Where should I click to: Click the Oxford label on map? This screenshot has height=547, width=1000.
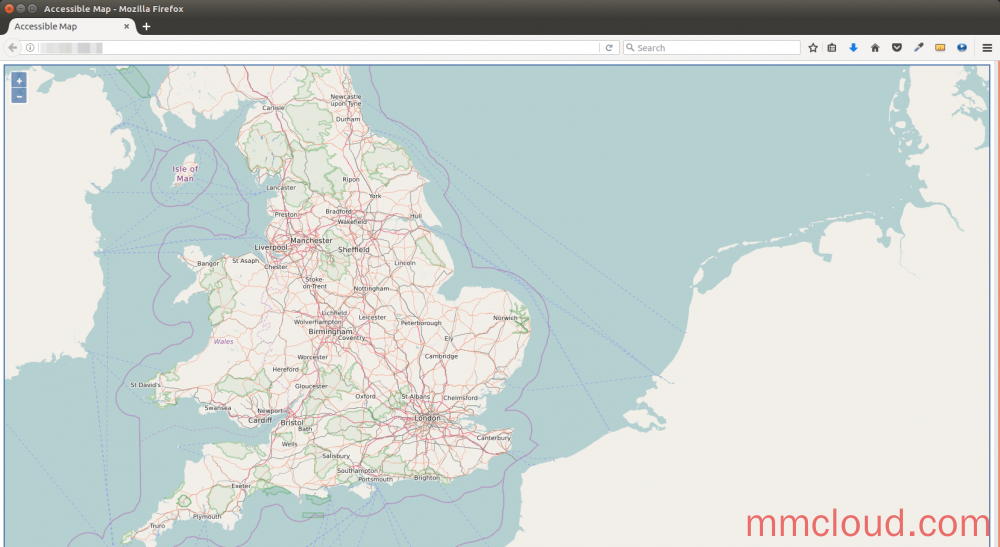(365, 396)
